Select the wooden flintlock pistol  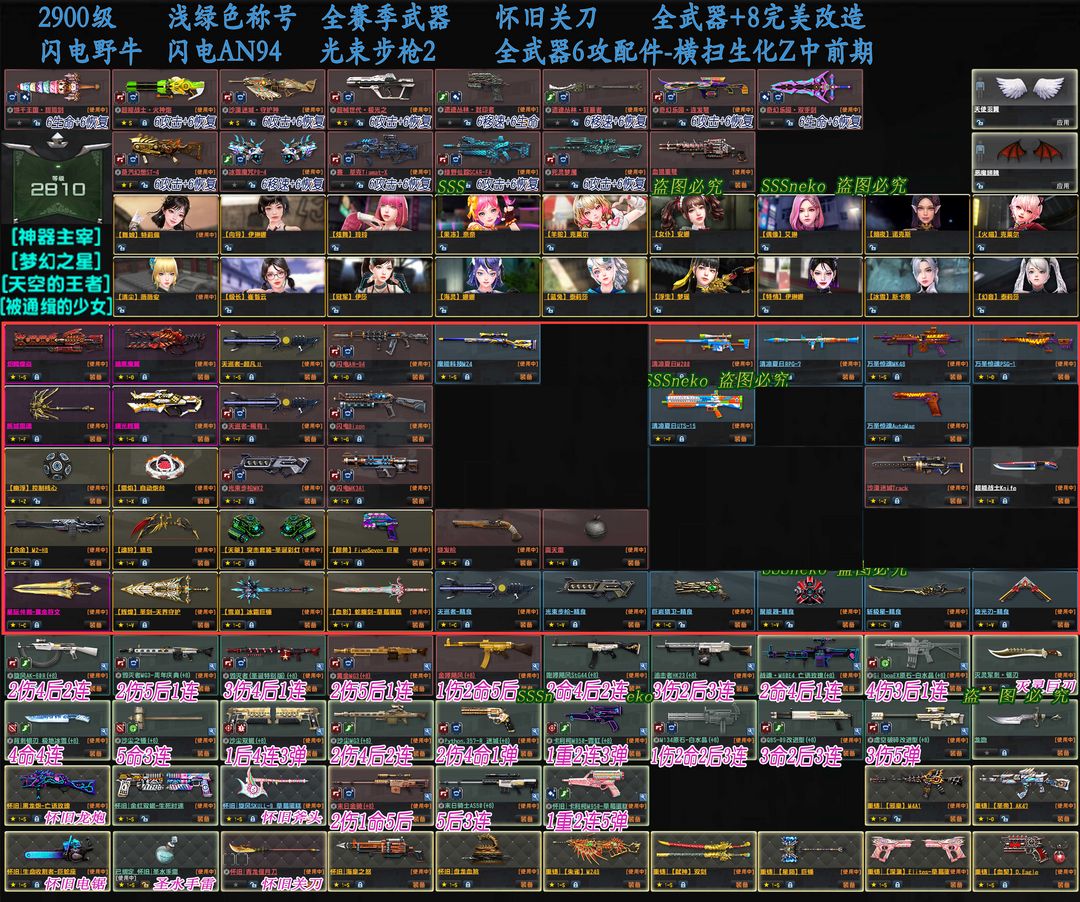(x=488, y=540)
